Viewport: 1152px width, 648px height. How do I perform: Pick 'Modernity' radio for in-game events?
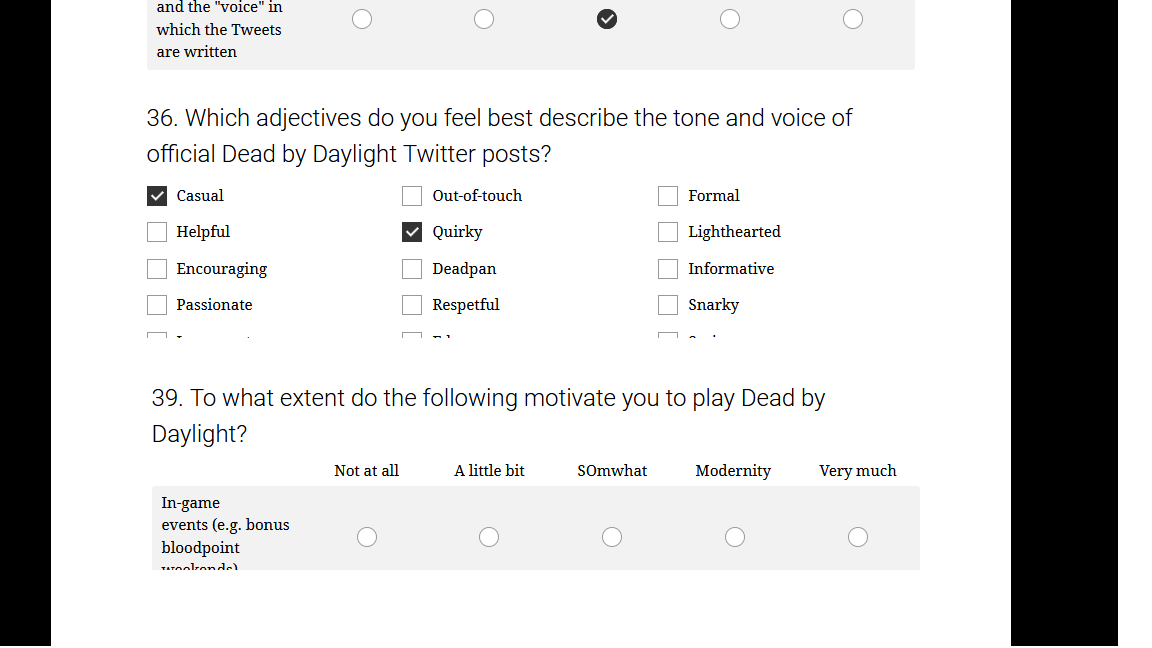coord(735,538)
